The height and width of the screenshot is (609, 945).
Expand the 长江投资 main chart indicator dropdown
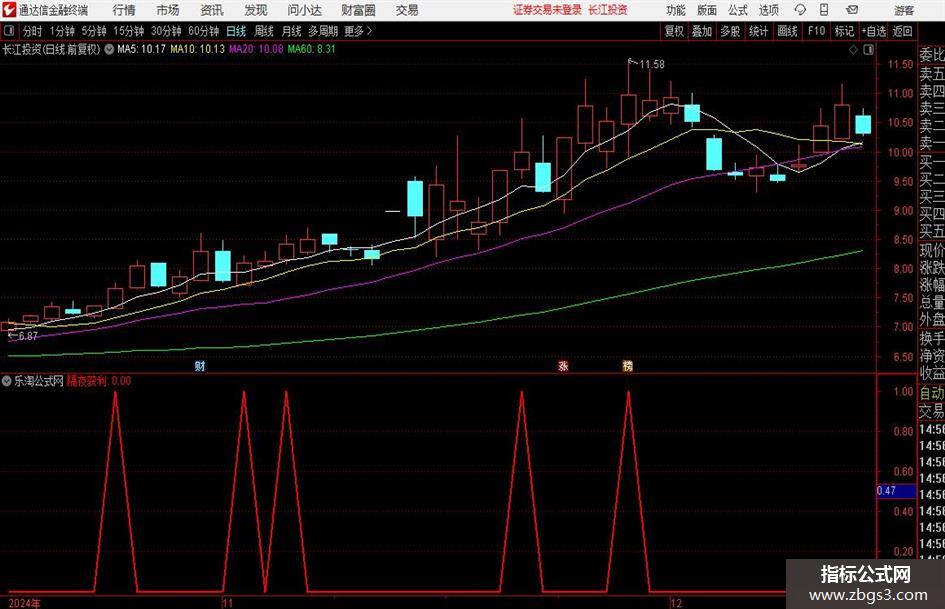109,49
